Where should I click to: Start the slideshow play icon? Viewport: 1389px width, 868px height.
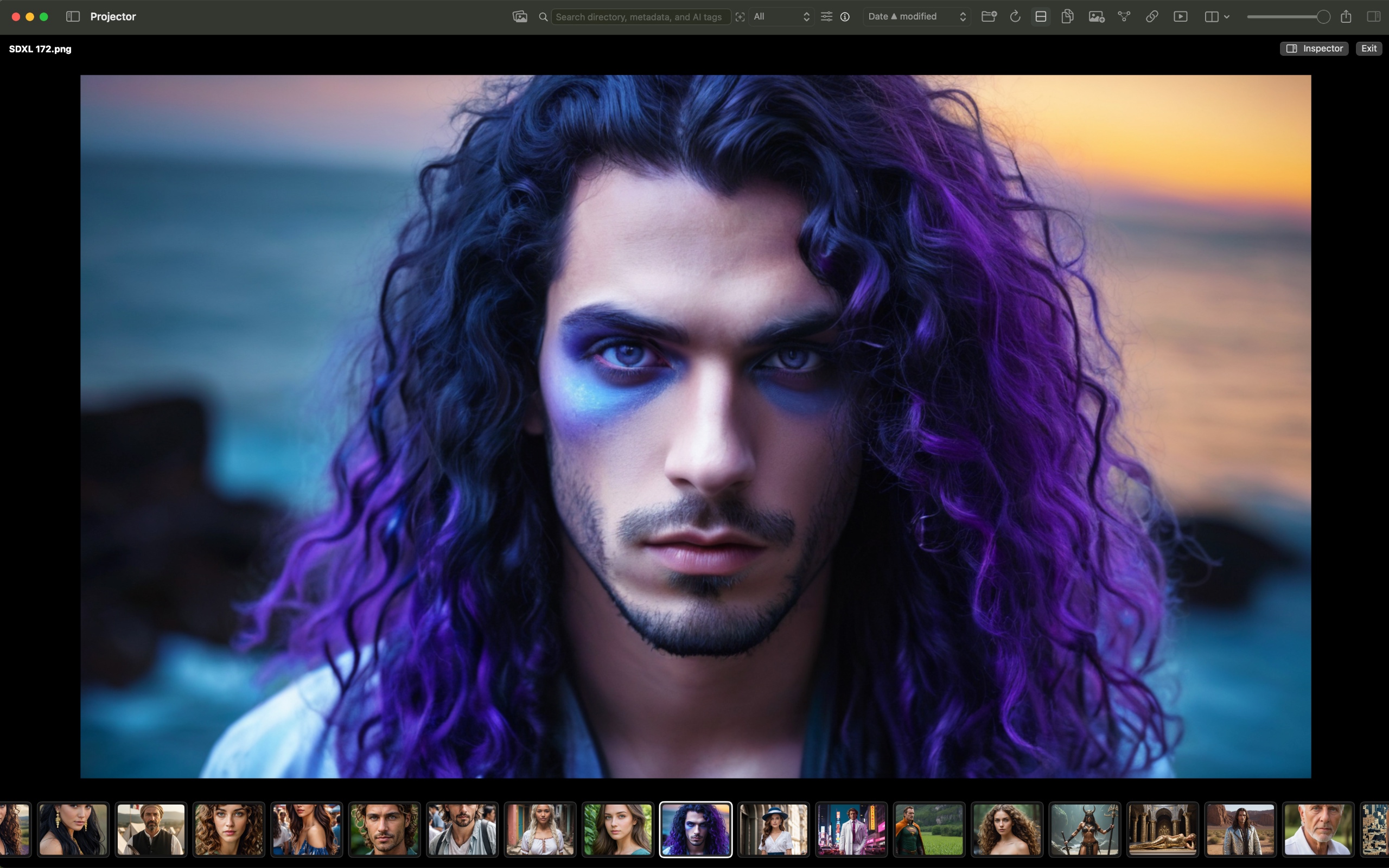coord(1181,17)
